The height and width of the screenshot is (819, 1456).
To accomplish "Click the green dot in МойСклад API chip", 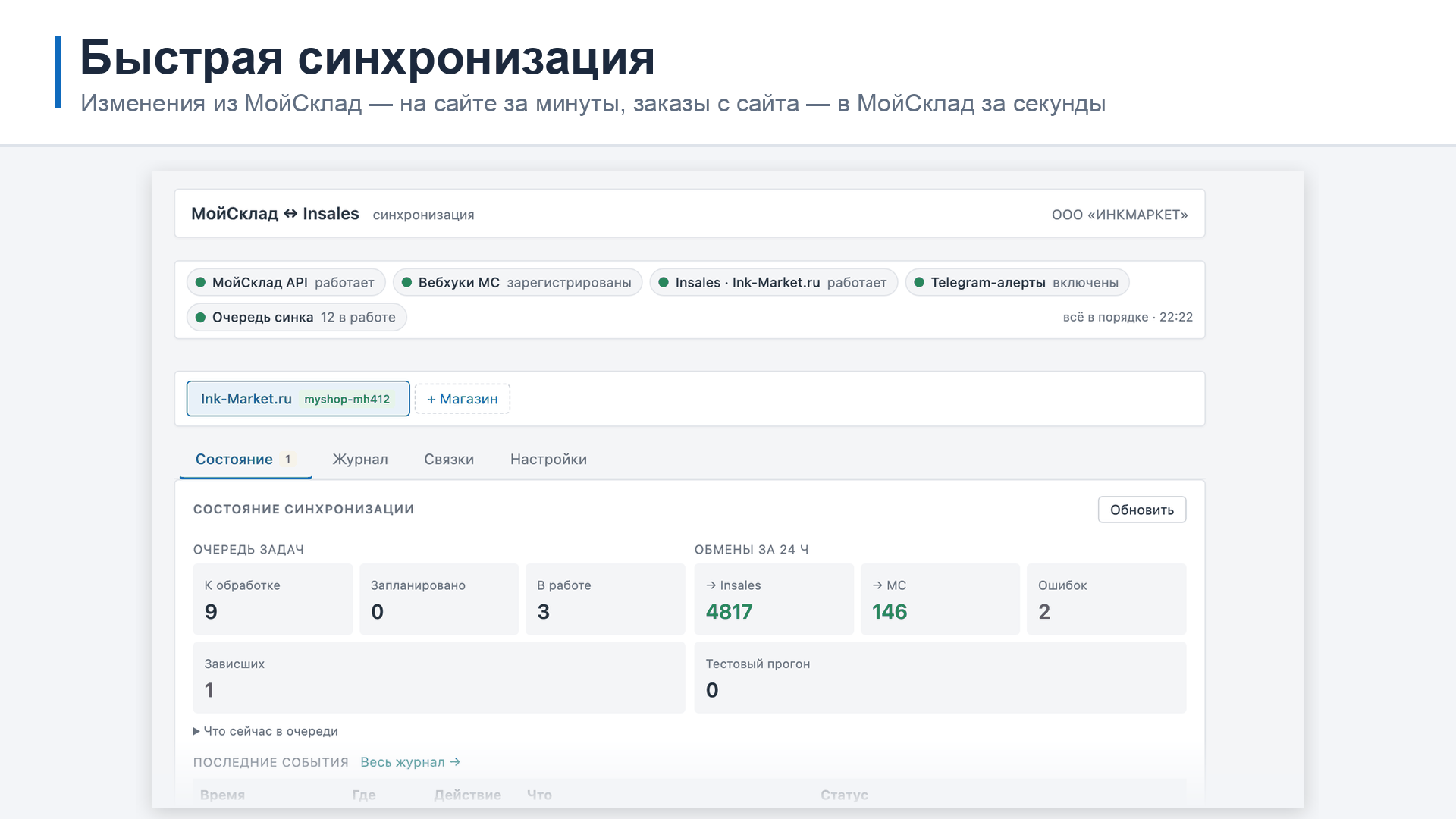I will [201, 282].
